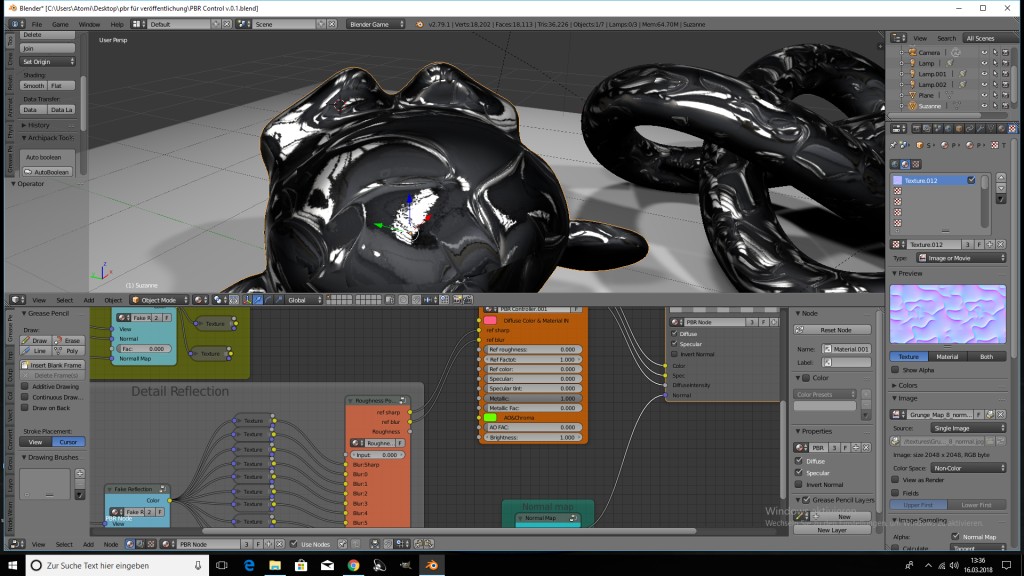Switch to the Material preview tab
The image size is (1024, 576).
pyautogui.click(x=947, y=355)
